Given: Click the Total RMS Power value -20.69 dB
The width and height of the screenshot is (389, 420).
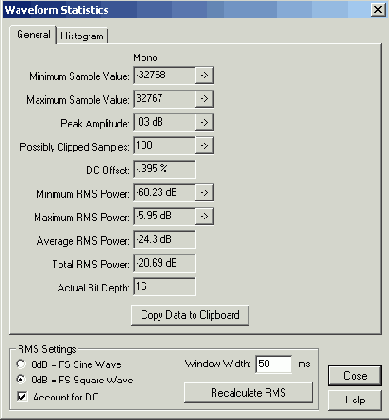Looking at the screenshot, I should coord(164,263).
